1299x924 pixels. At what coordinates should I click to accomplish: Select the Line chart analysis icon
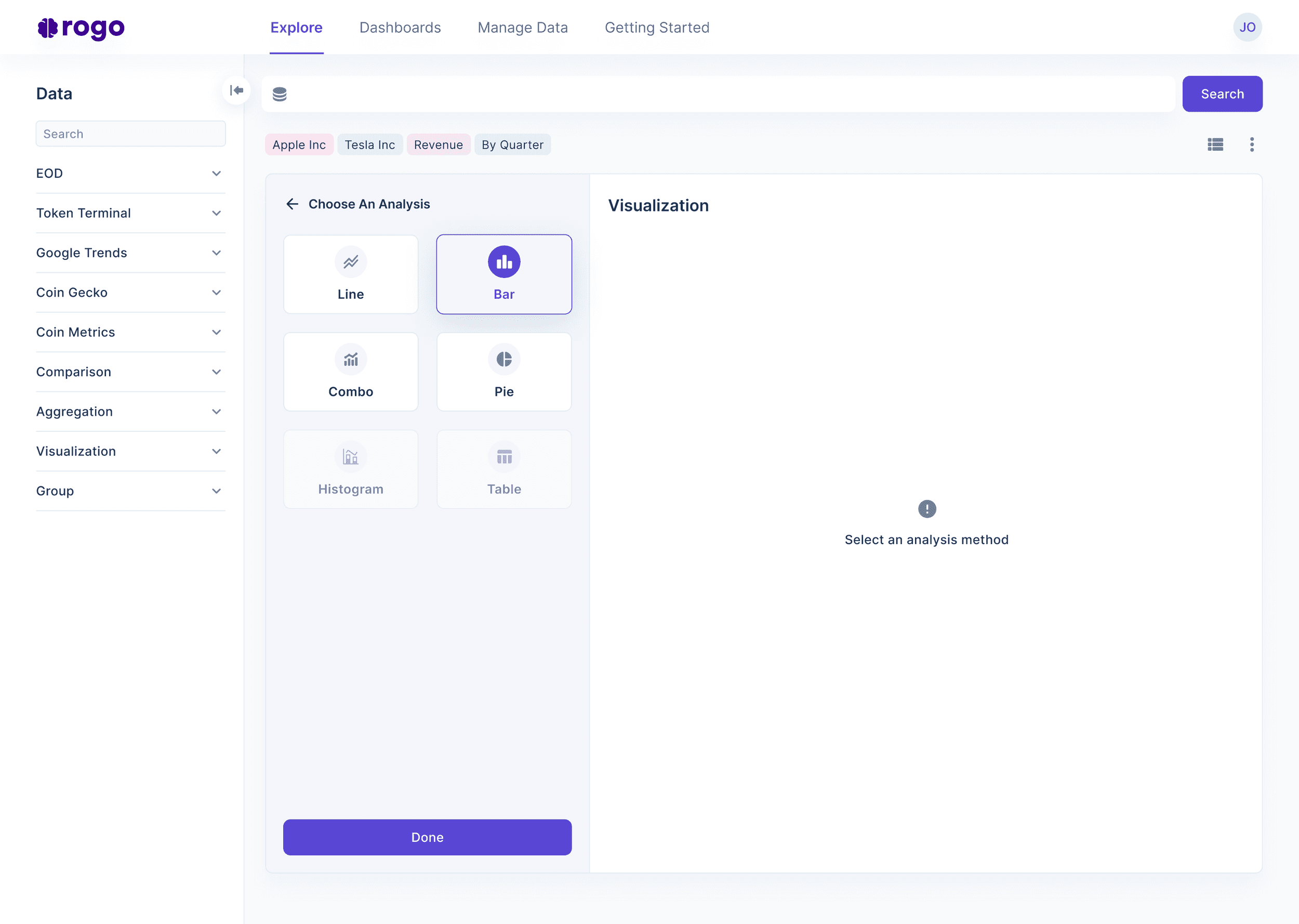[350, 262]
